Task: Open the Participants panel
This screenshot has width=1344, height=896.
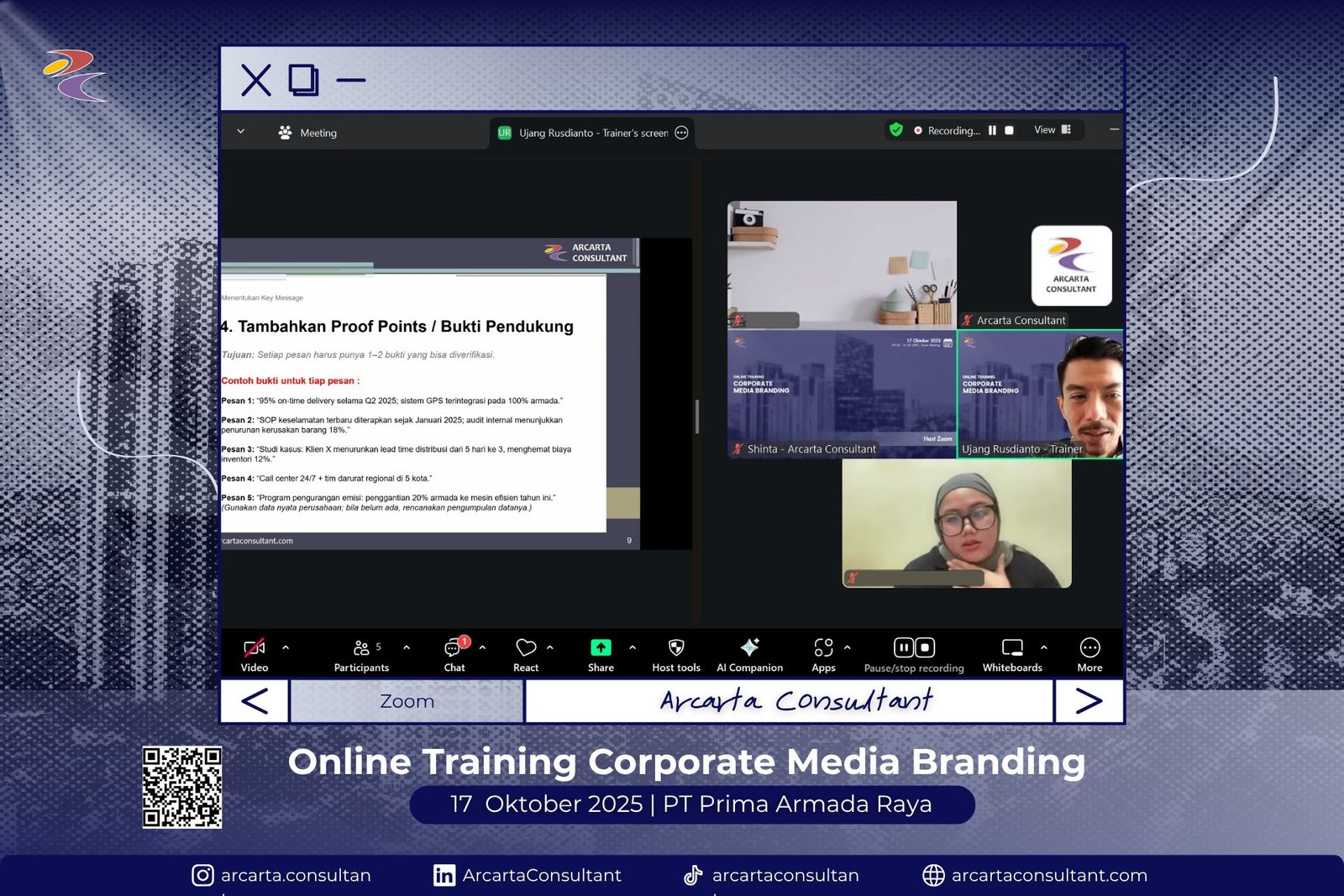Action: click(361, 655)
